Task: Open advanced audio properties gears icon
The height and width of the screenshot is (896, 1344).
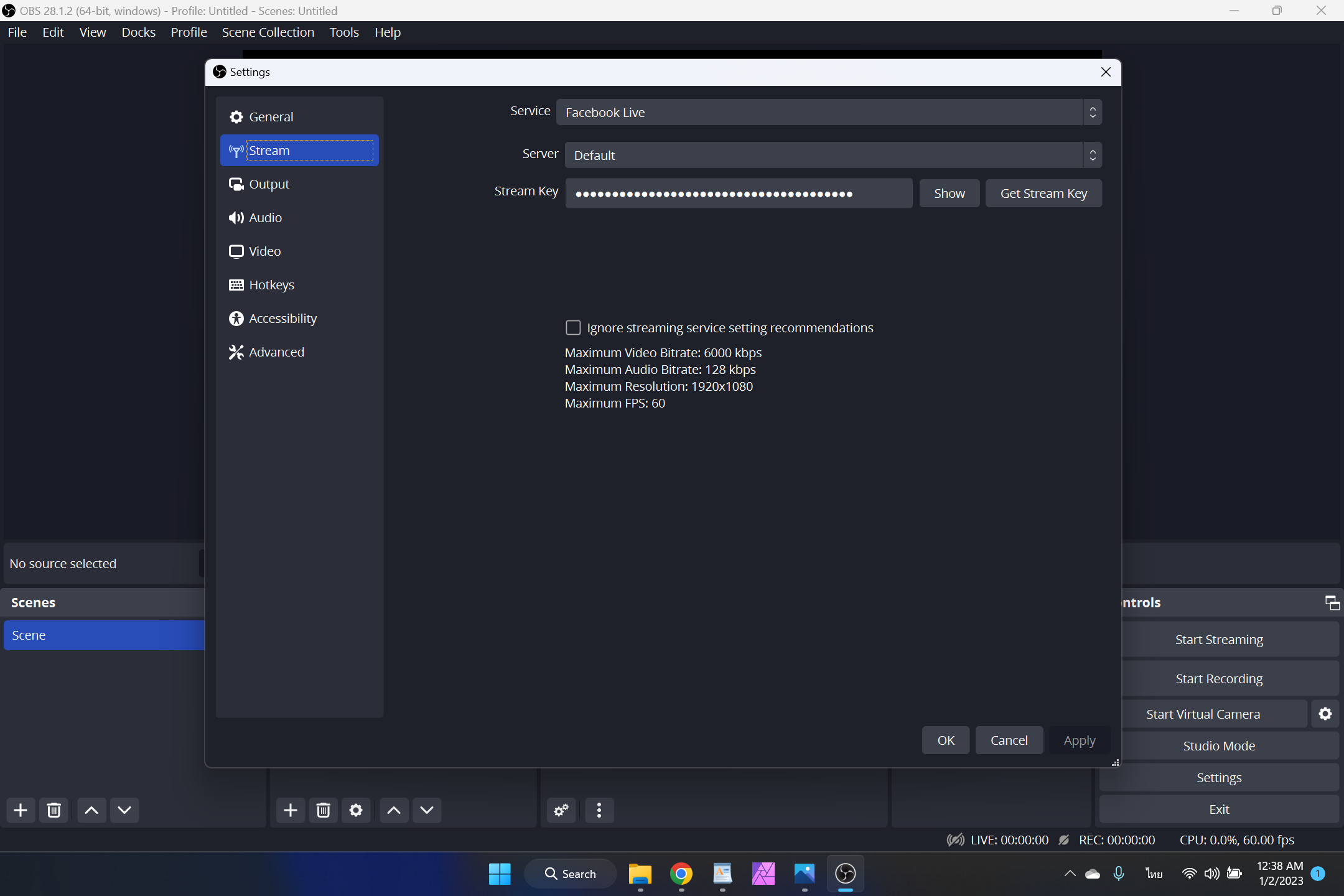Action: point(561,810)
